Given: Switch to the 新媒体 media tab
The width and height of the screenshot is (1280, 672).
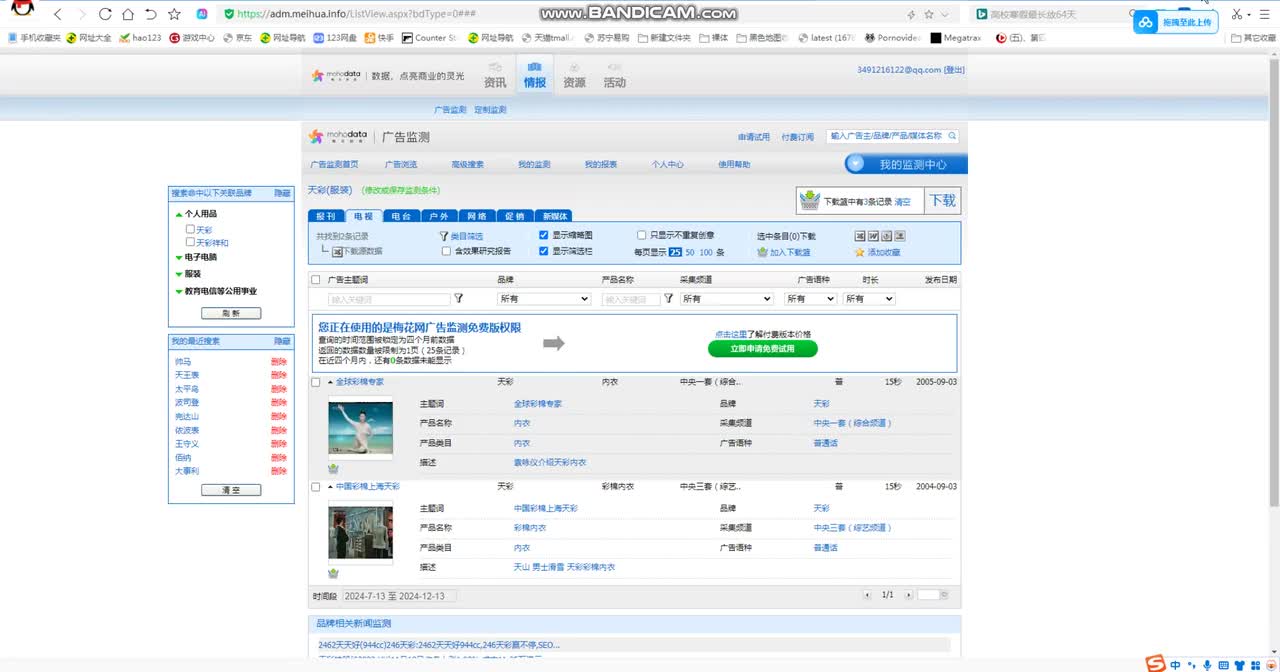Looking at the screenshot, I should (554, 216).
